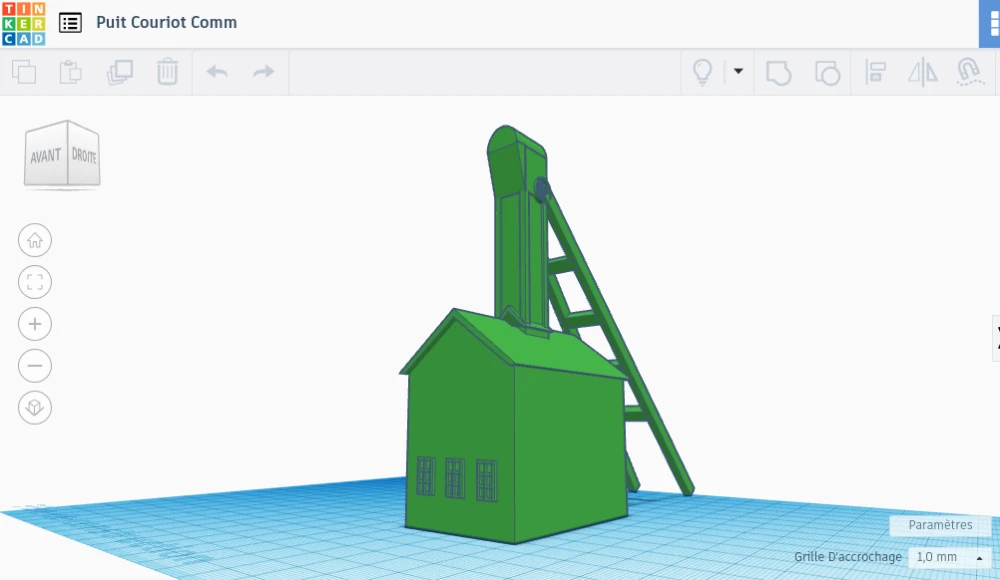Click the Paste tool icon
This screenshot has height=580, width=1000.
click(x=71, y=72)
